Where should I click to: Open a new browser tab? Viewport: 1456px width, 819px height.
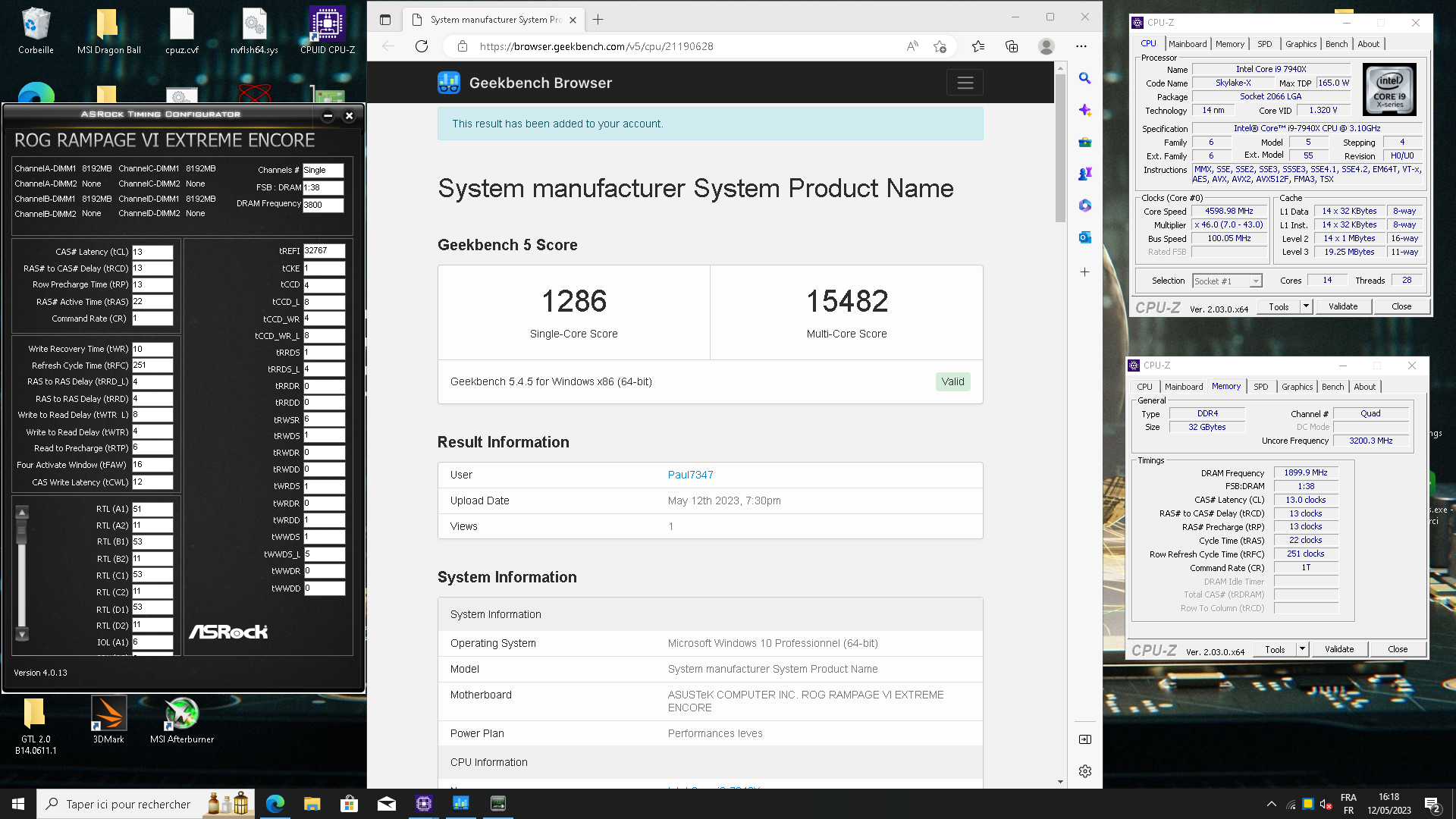pyautogui.click(x=598, y=20)
